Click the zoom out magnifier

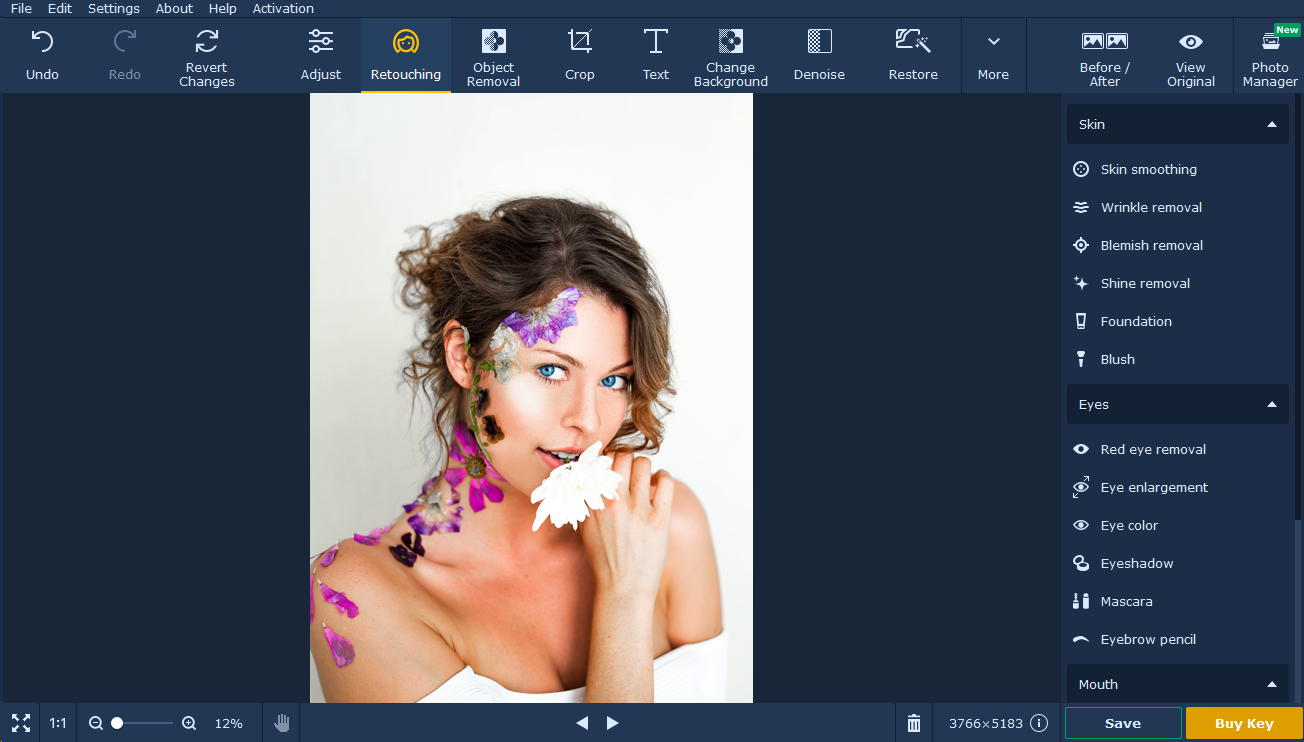(96, 723)
